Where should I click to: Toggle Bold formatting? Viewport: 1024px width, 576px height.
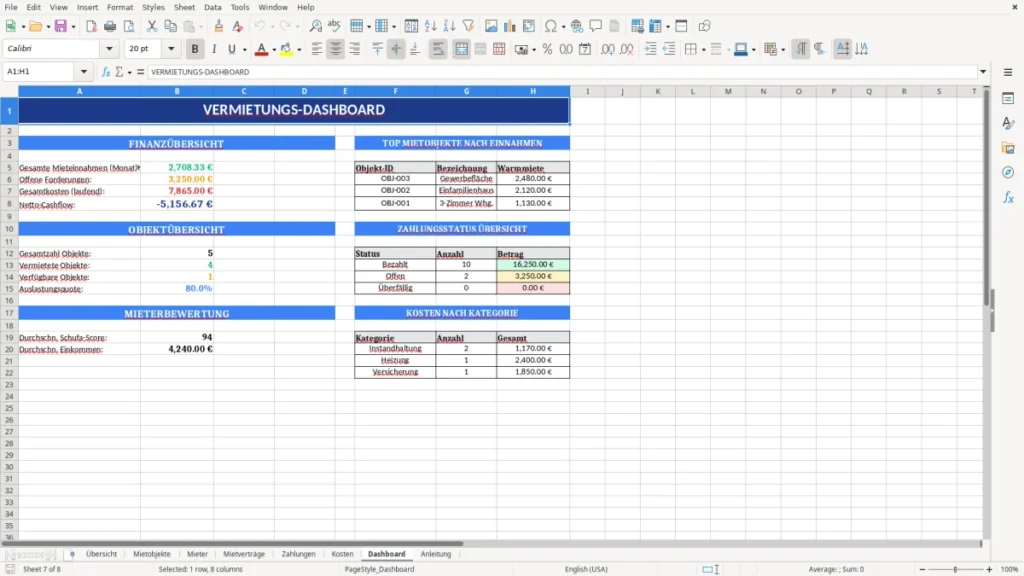tap(195, 49)
